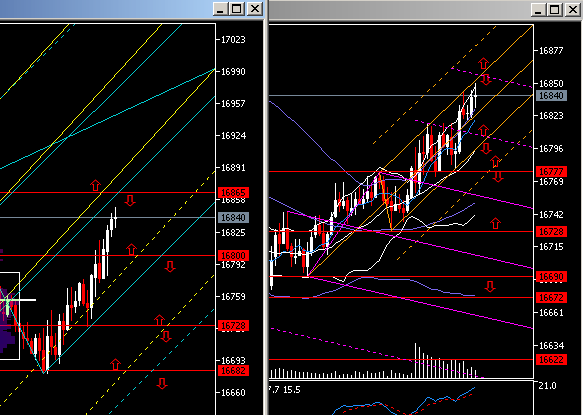The image size is (583, 415).
Task: Click the 16957 price axis value in left chart
Action: click(x=233, y=104)
